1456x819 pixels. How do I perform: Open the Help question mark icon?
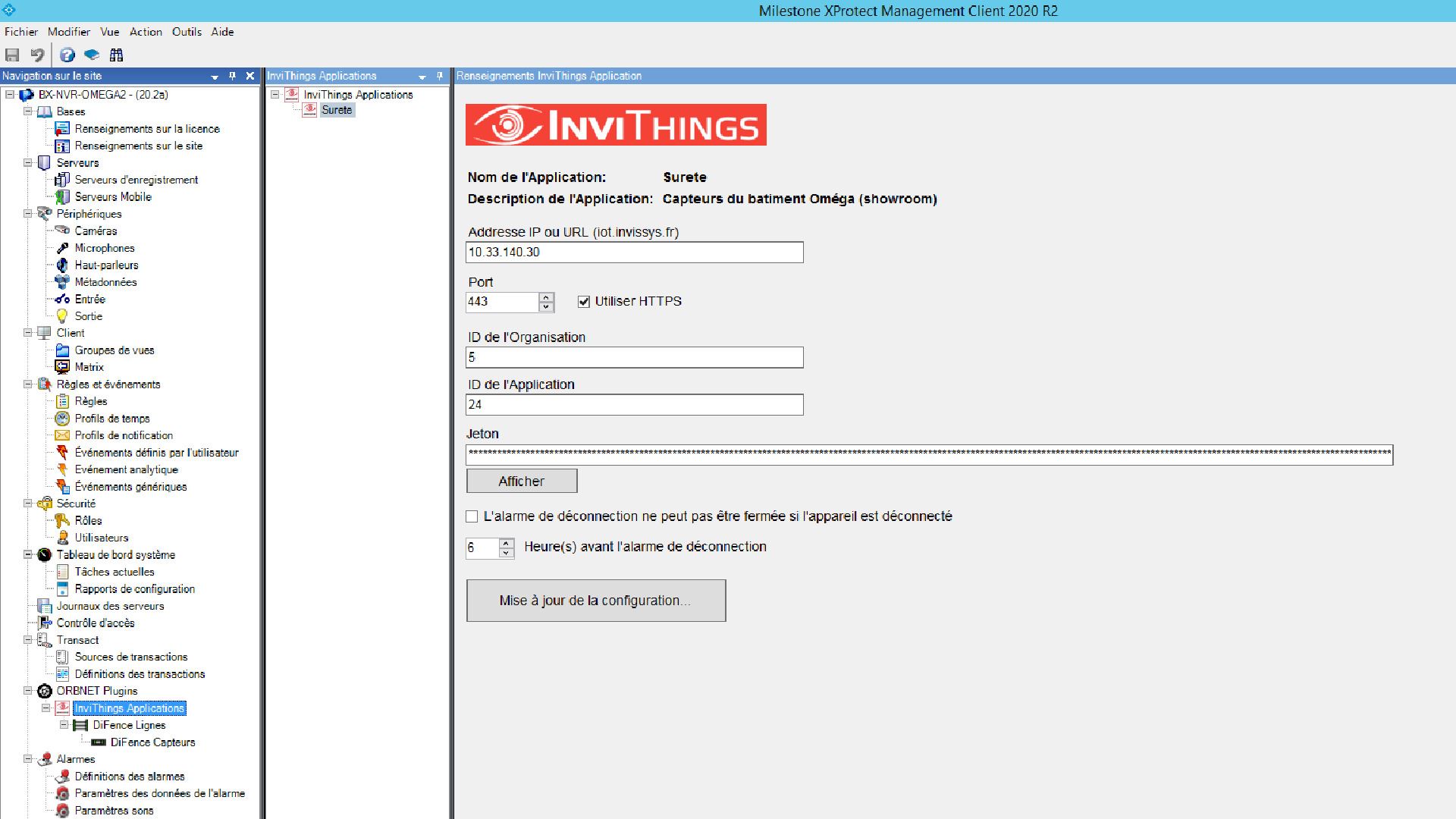click(x=67, y=55)
